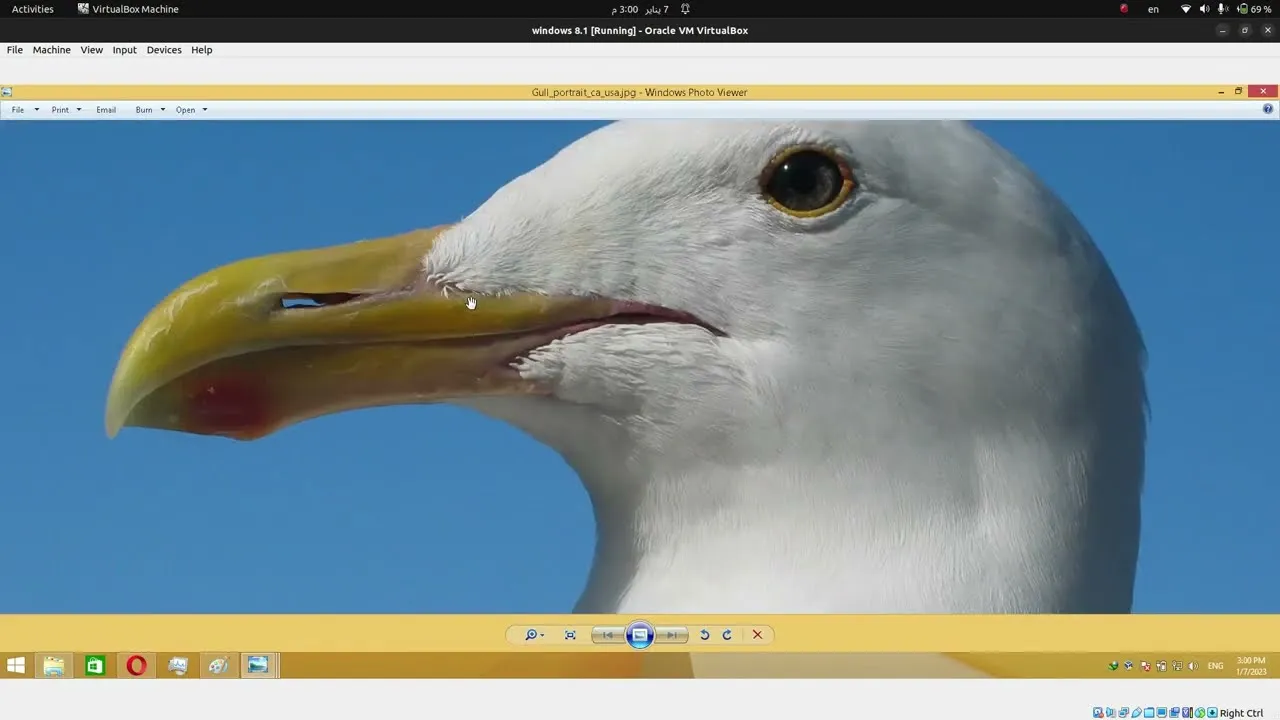Launch Opera from the taskbar
The image size is (1280, 720).
pyautogui.click(x=136, y=665)
